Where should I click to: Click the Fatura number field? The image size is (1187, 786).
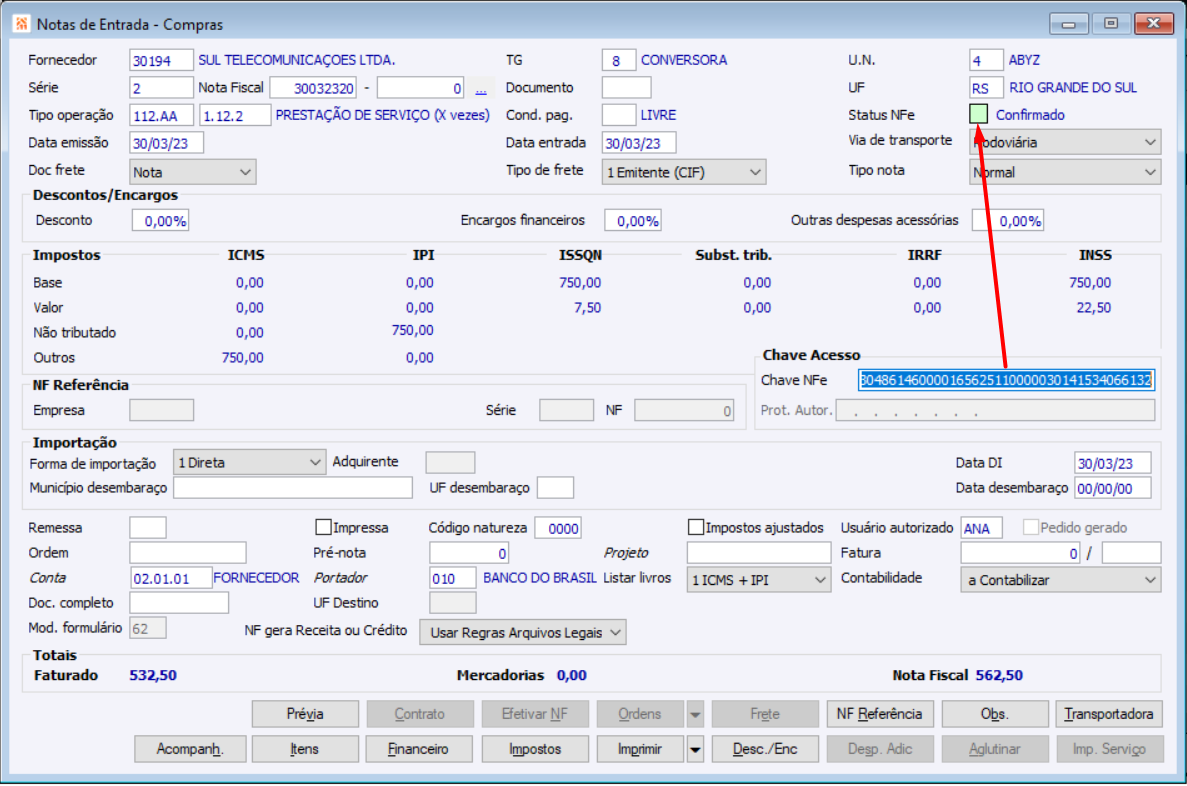(x=1020, y=553)
